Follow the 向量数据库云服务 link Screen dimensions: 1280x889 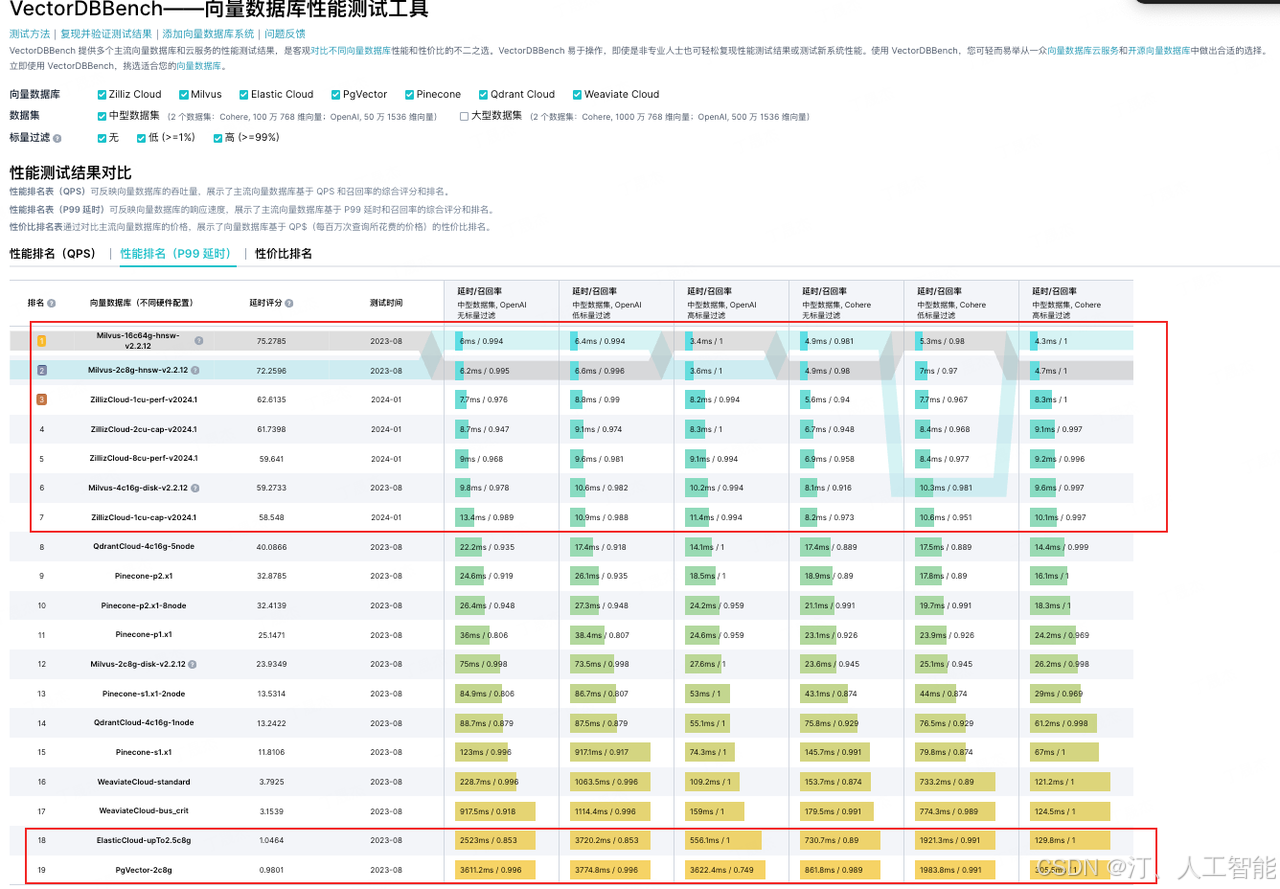point(1082,50)
